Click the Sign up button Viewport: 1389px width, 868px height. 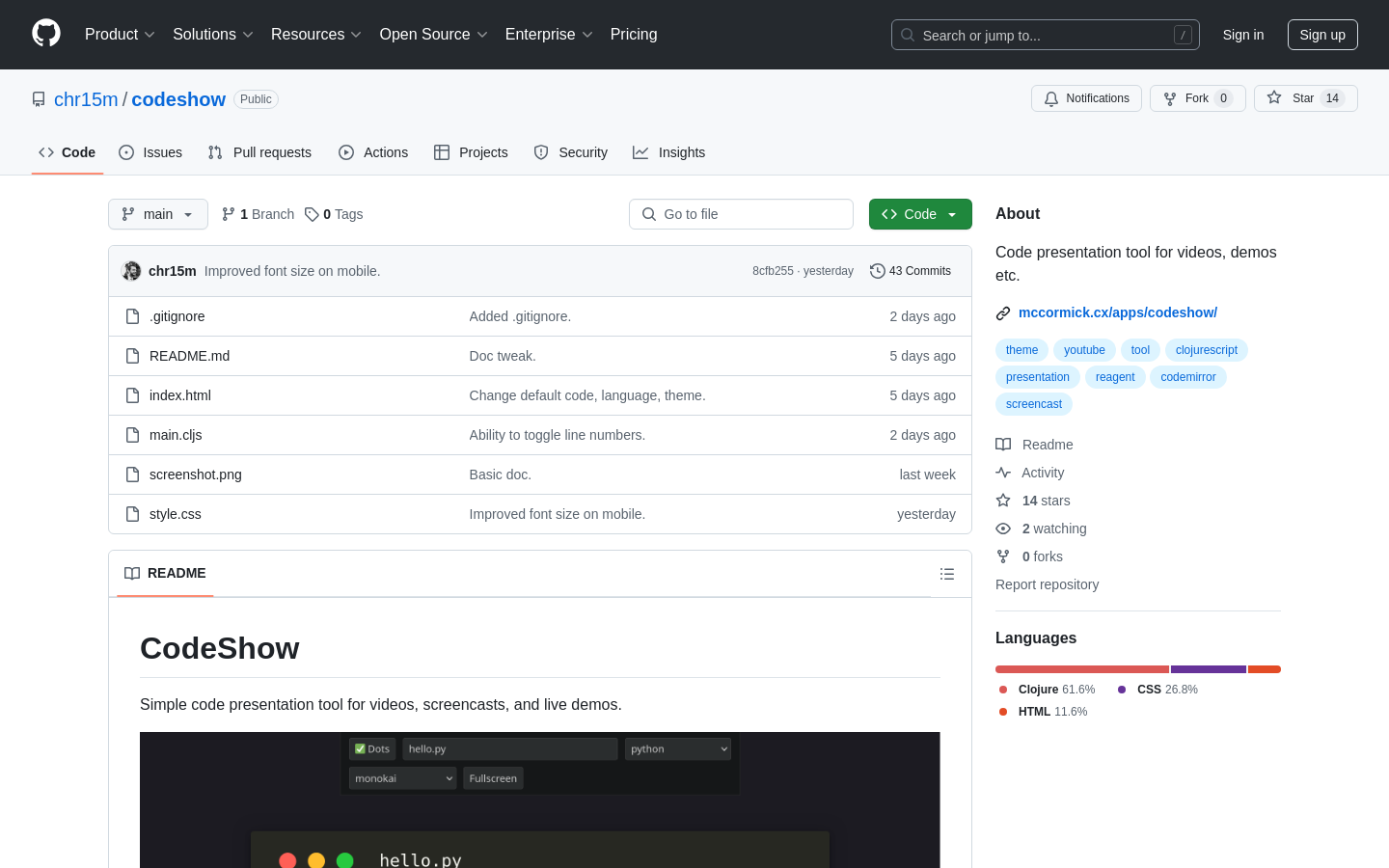[x=1322, y=35]
